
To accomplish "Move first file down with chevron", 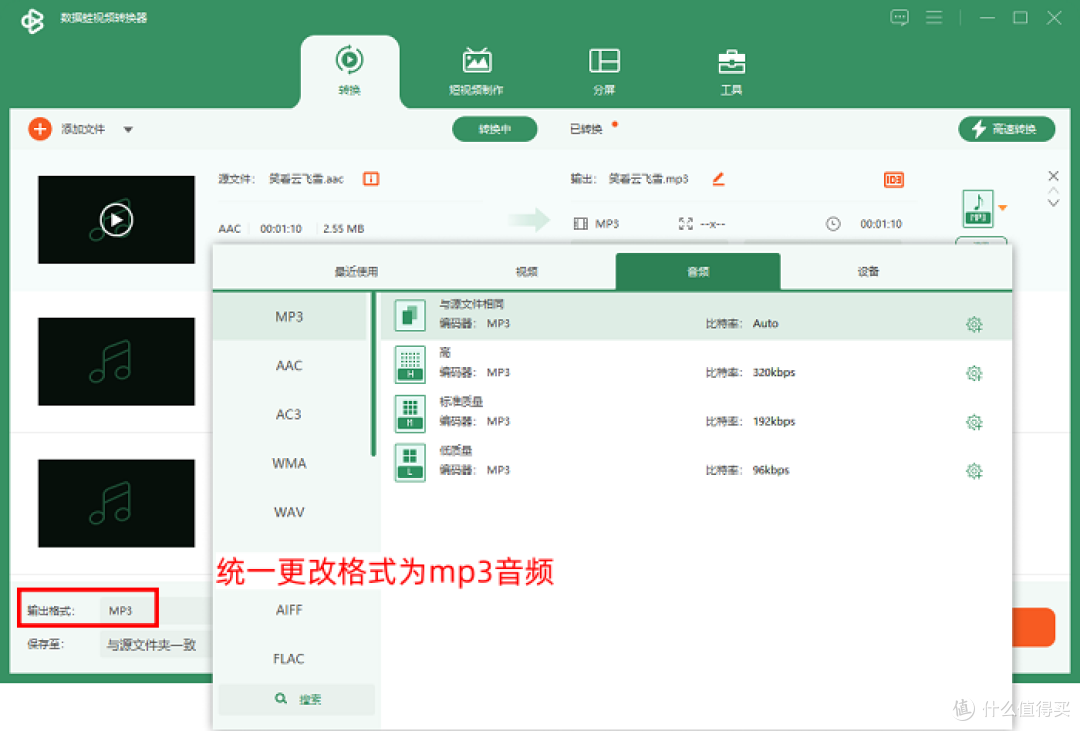I will (1053, 203).
